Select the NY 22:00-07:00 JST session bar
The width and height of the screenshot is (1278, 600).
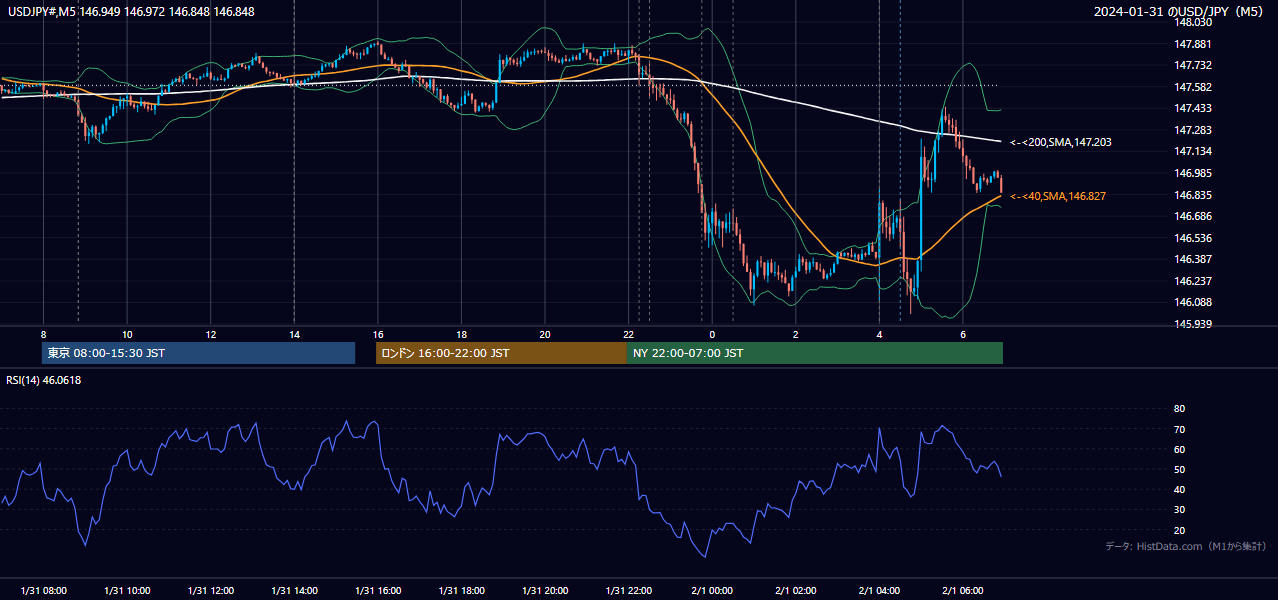click(x=815, y=353)
